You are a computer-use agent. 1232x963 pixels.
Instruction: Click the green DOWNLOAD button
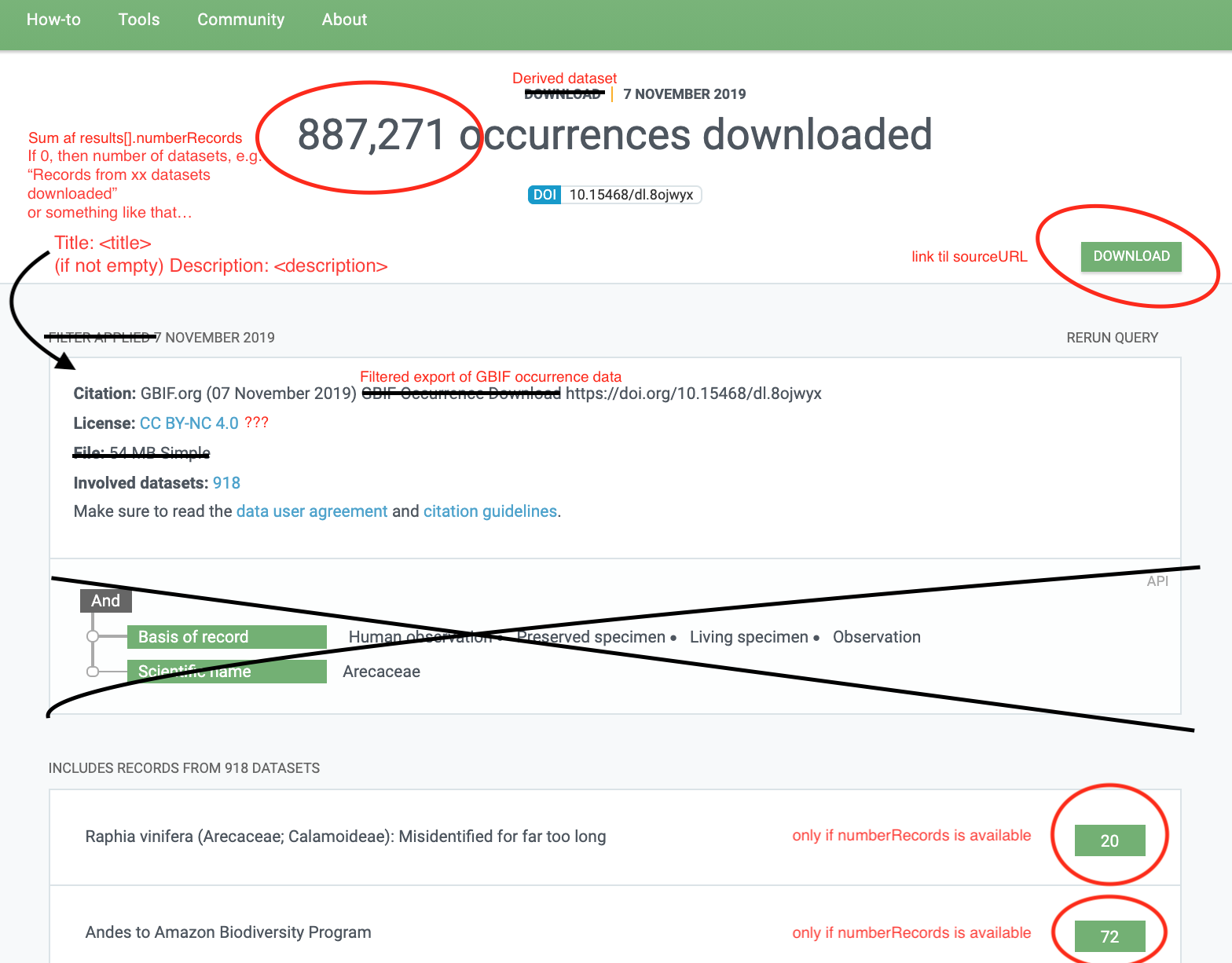(x=1131, y=256)
